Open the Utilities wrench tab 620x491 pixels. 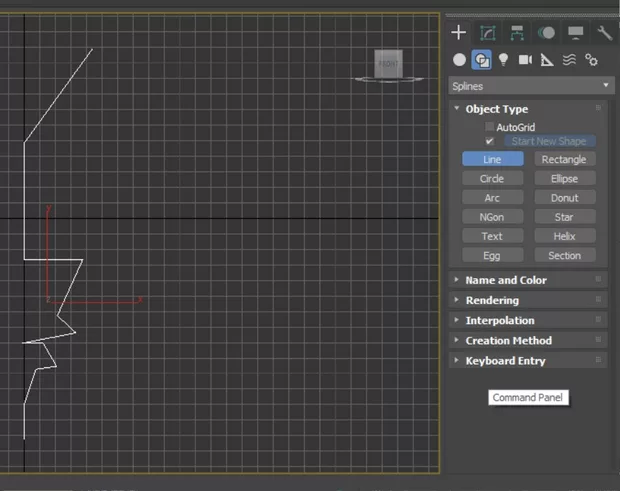point(604,33)
